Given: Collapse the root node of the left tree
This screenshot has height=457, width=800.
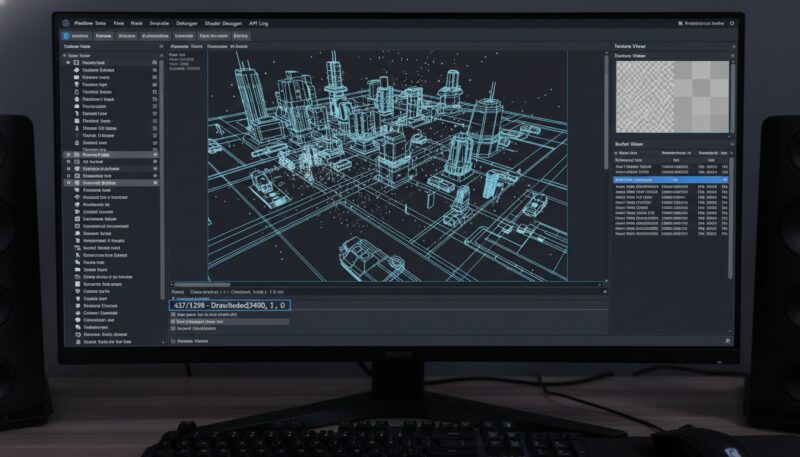Looking at the screenshot, I should (67, 55).
